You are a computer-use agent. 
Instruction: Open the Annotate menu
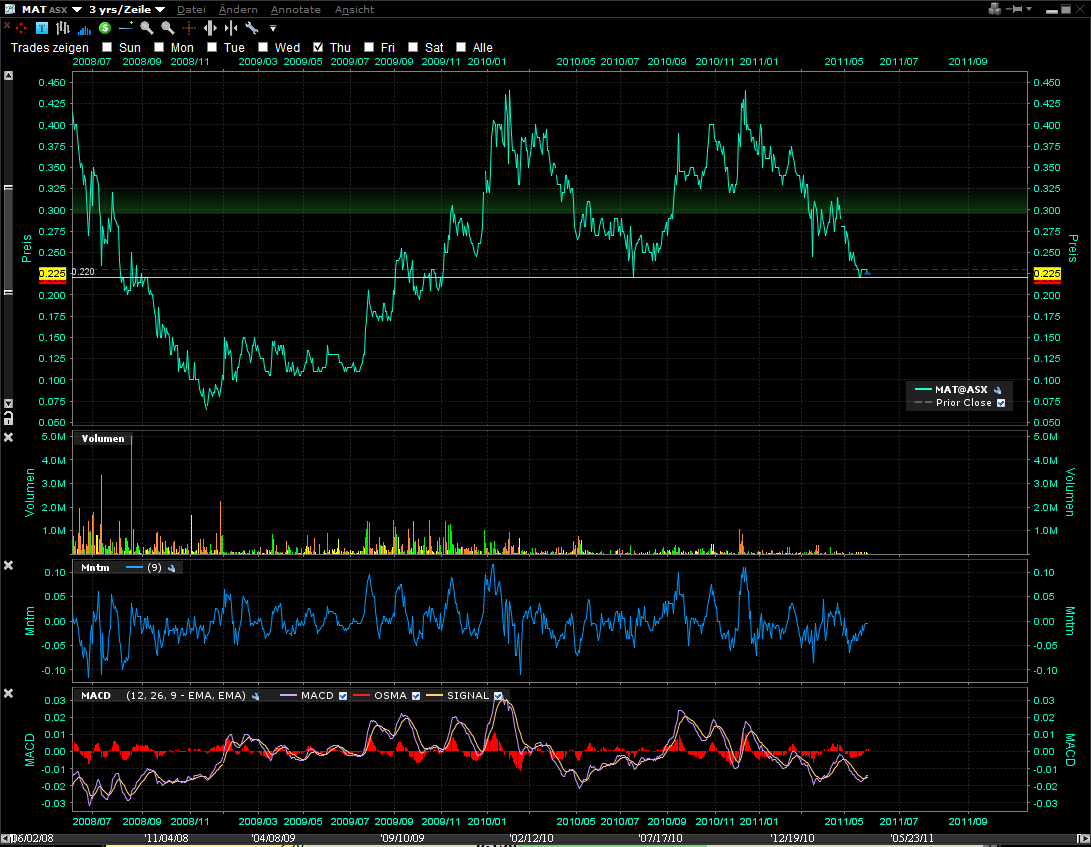point(296,9)
